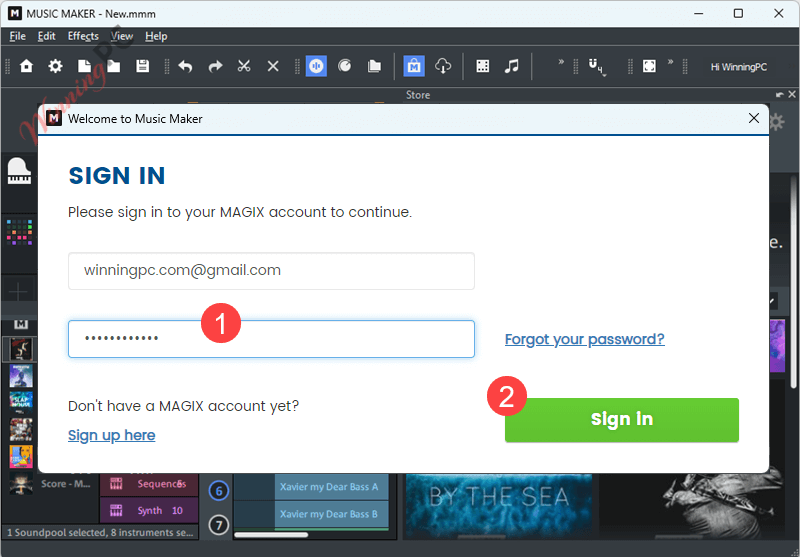Close the Store panel
The width and height of the screenshot is (800, 557).
[792, 94]
